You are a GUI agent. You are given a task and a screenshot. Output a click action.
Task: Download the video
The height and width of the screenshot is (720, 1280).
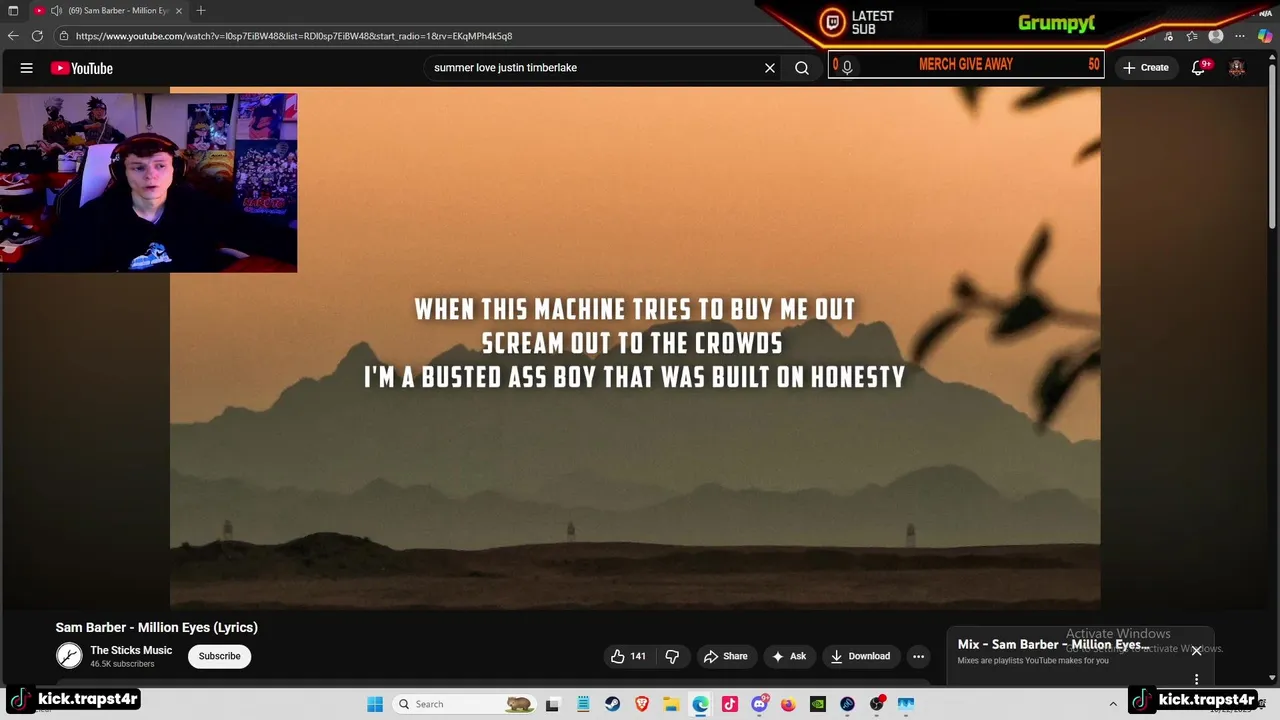860,656
